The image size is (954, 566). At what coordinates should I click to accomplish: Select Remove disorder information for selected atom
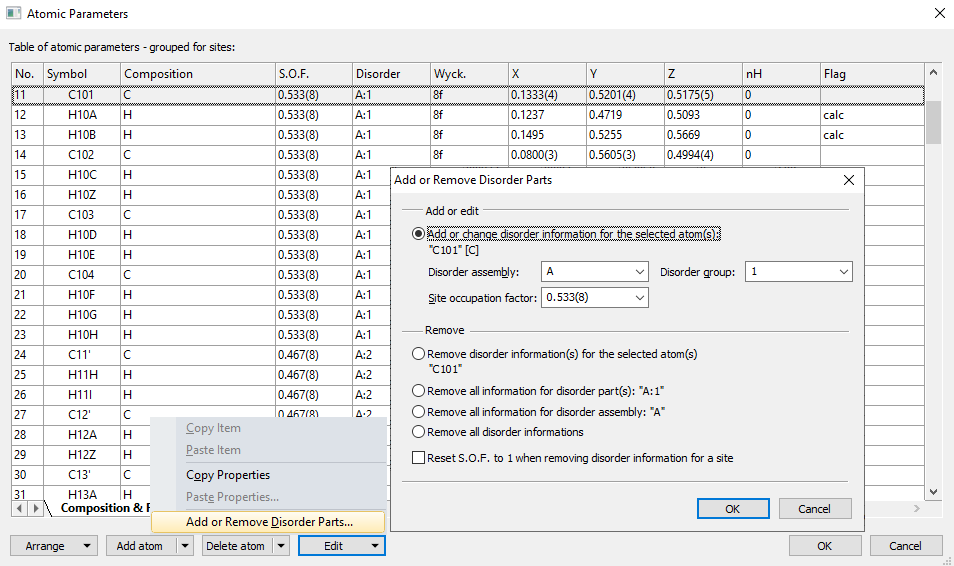click(419, 354)
